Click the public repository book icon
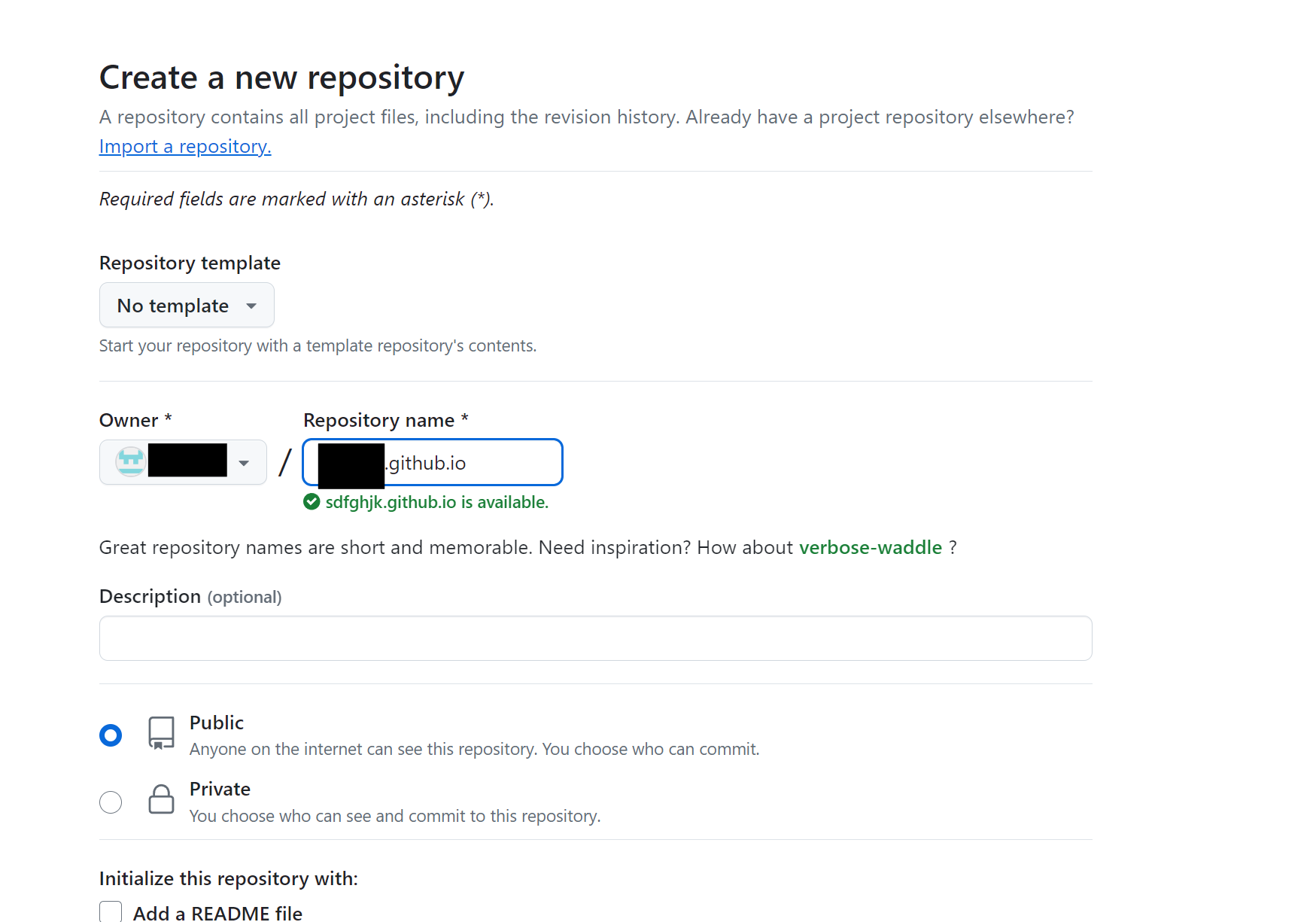 pos(161,733)
